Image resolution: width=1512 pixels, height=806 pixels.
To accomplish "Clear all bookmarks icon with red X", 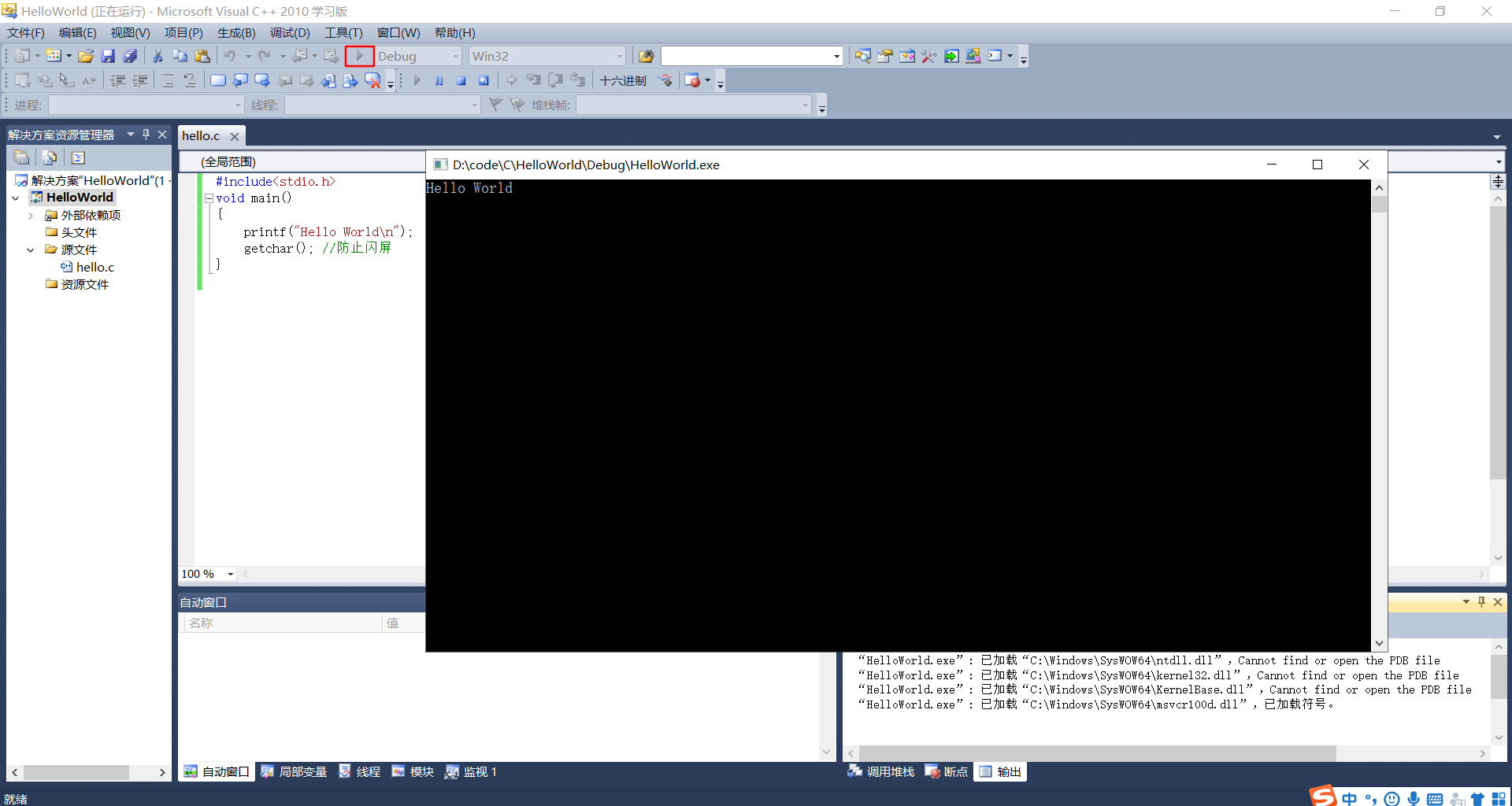I will point(372,80).
